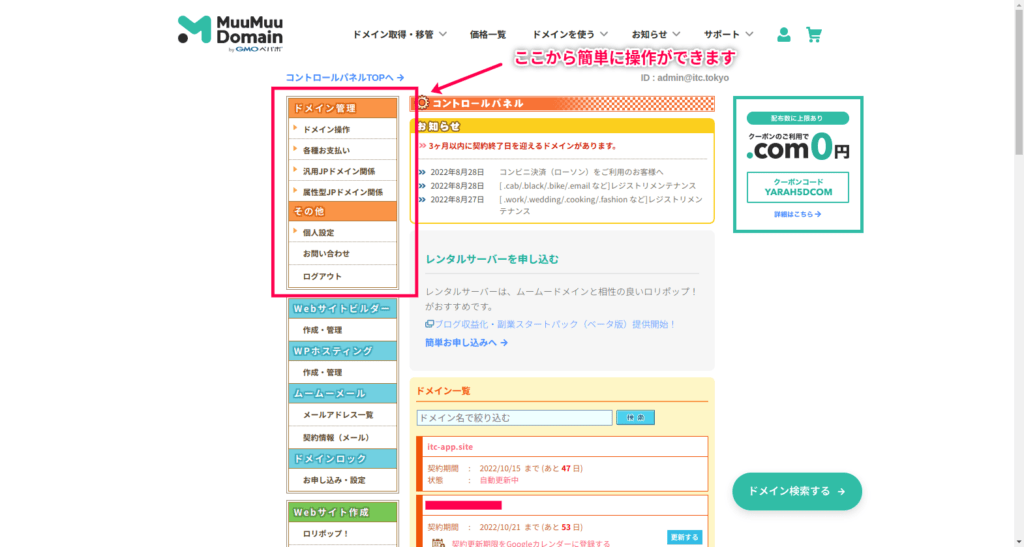Open お申し込み・設定 under ドメインロック
1024x547 pixels.
343,480
